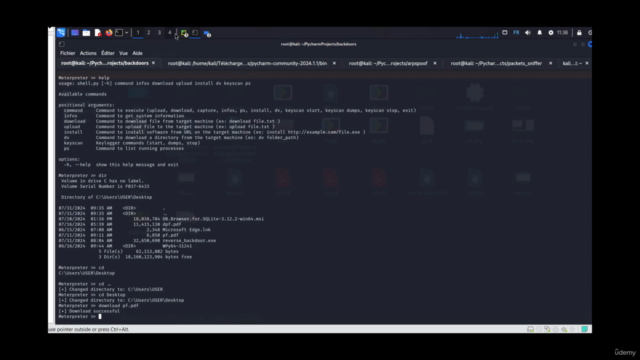Click the '[+] Download successful' output line
The height and width of the screenshot is (360, 640).
[89, 311]
